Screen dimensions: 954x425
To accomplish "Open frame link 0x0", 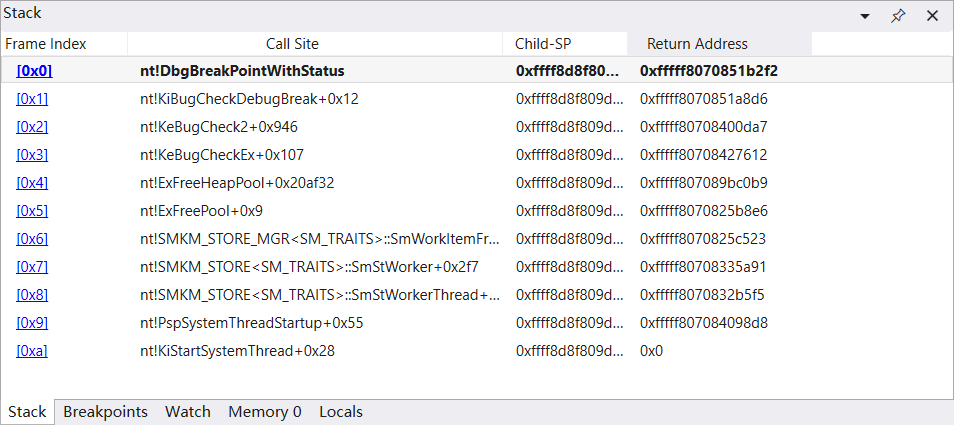I will pyautogui.click(x=34, y=71).
